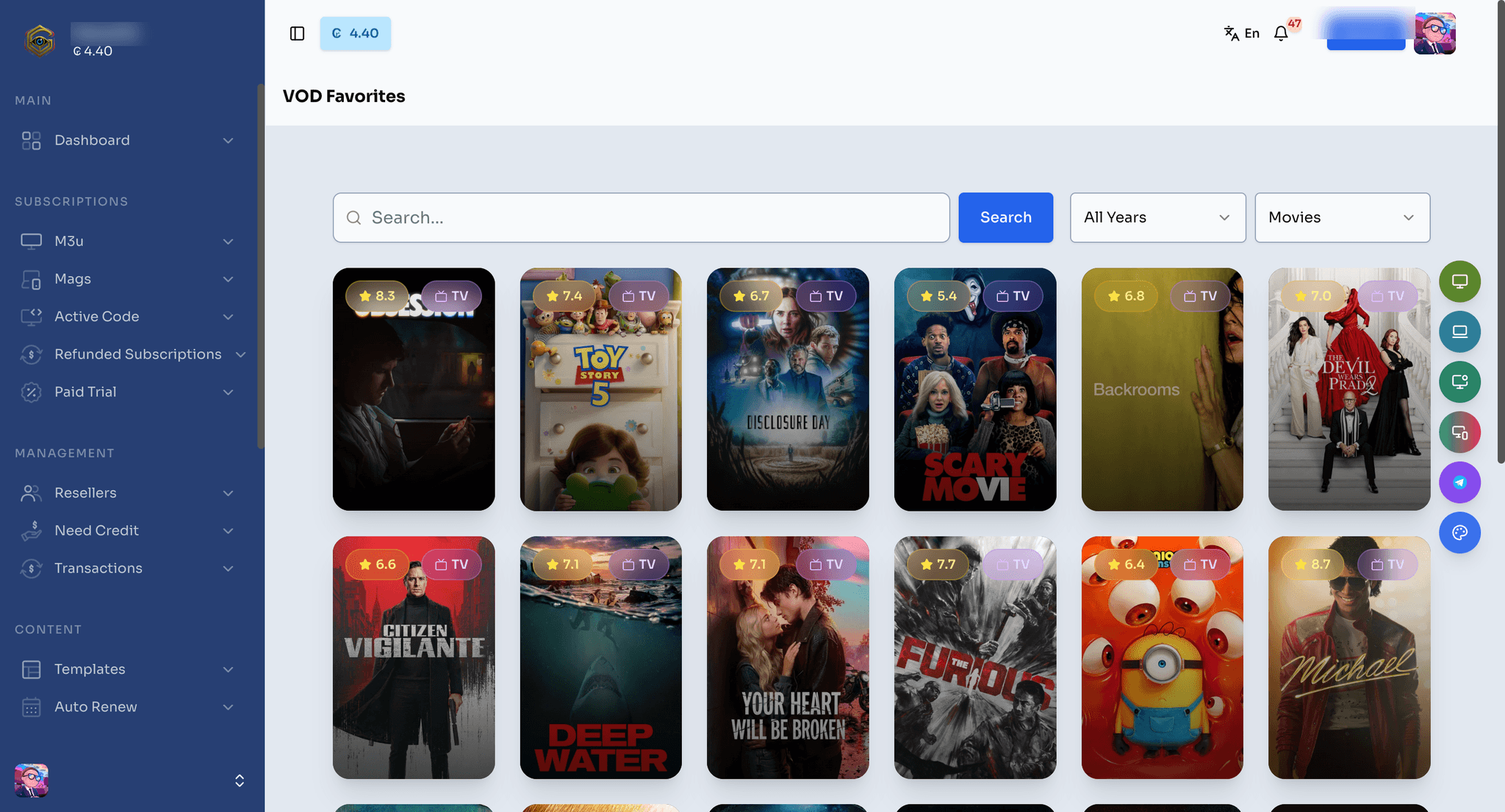Image resolution: width=1505 pixels, height=812 pixels.
Task: Open the All Years dropdown
Action: (x=1157, y=218)
